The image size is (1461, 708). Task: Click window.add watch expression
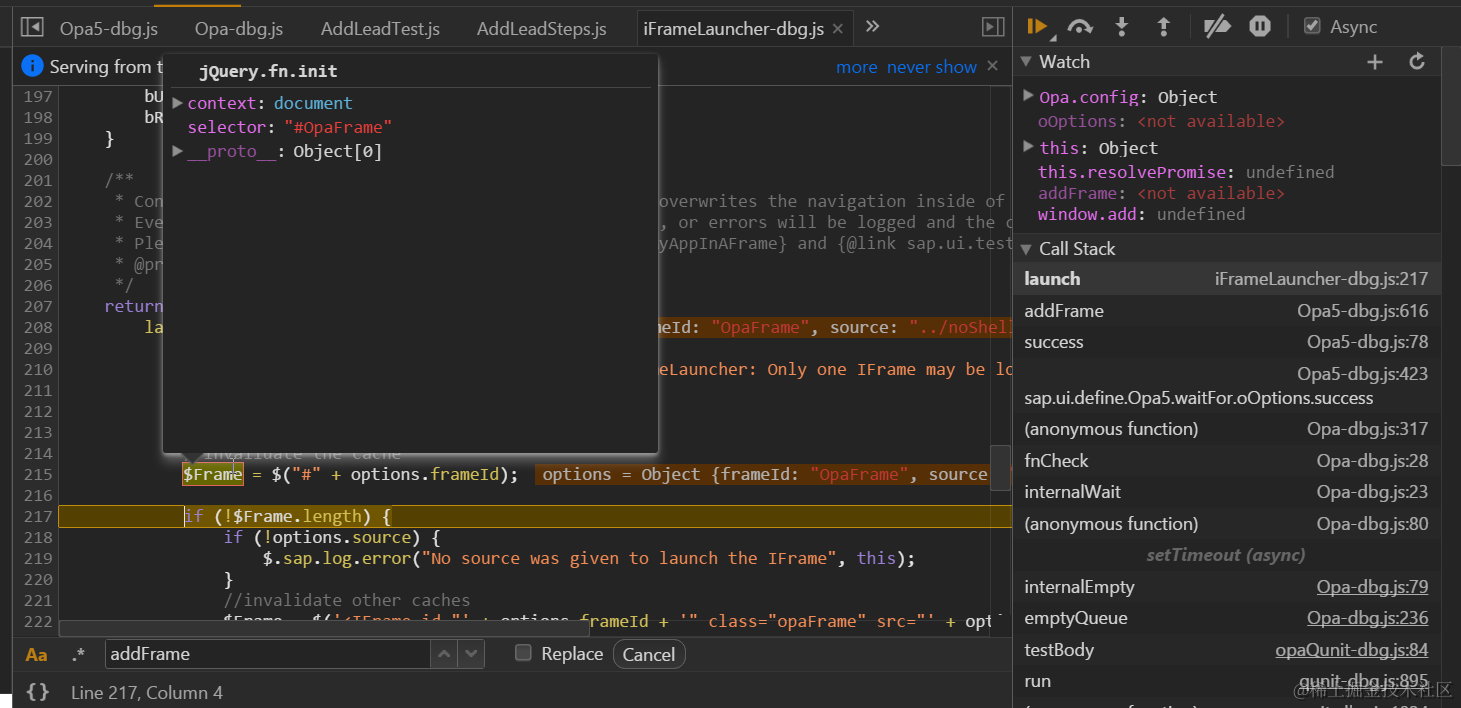[x=1141, y=214]
